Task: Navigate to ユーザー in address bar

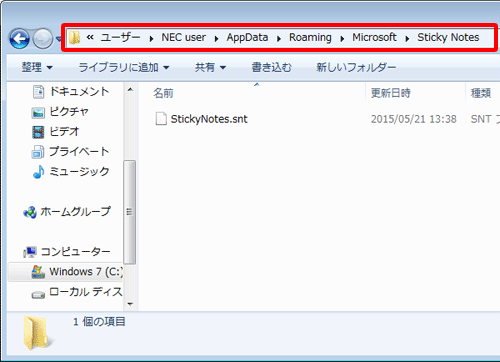Action: click(120, 37)
